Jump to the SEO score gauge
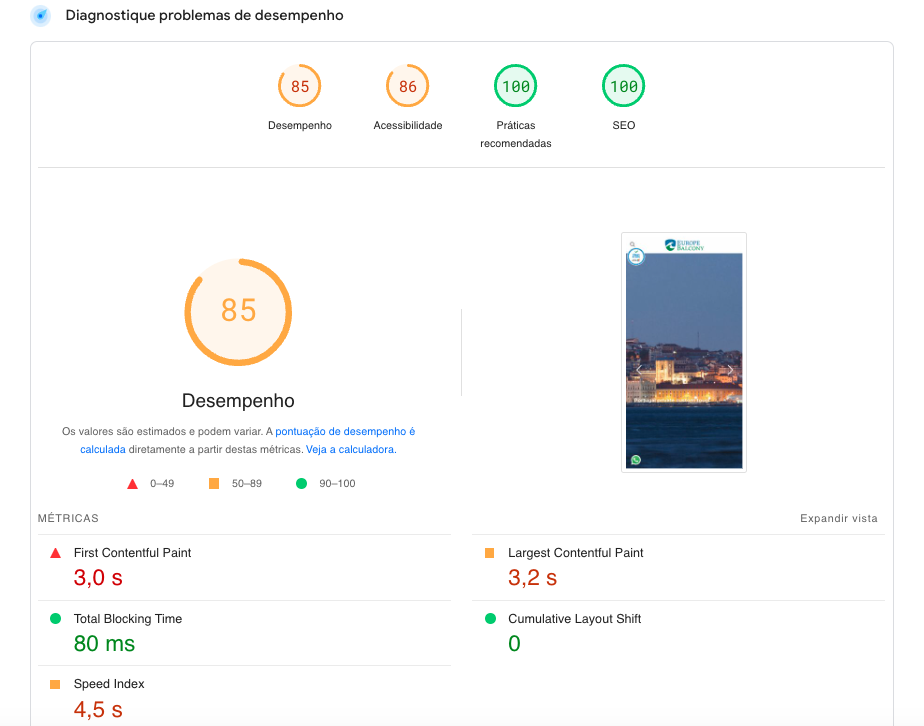This screenshot has height=726, width=924. pyautogui.click(x=623, y=87)
